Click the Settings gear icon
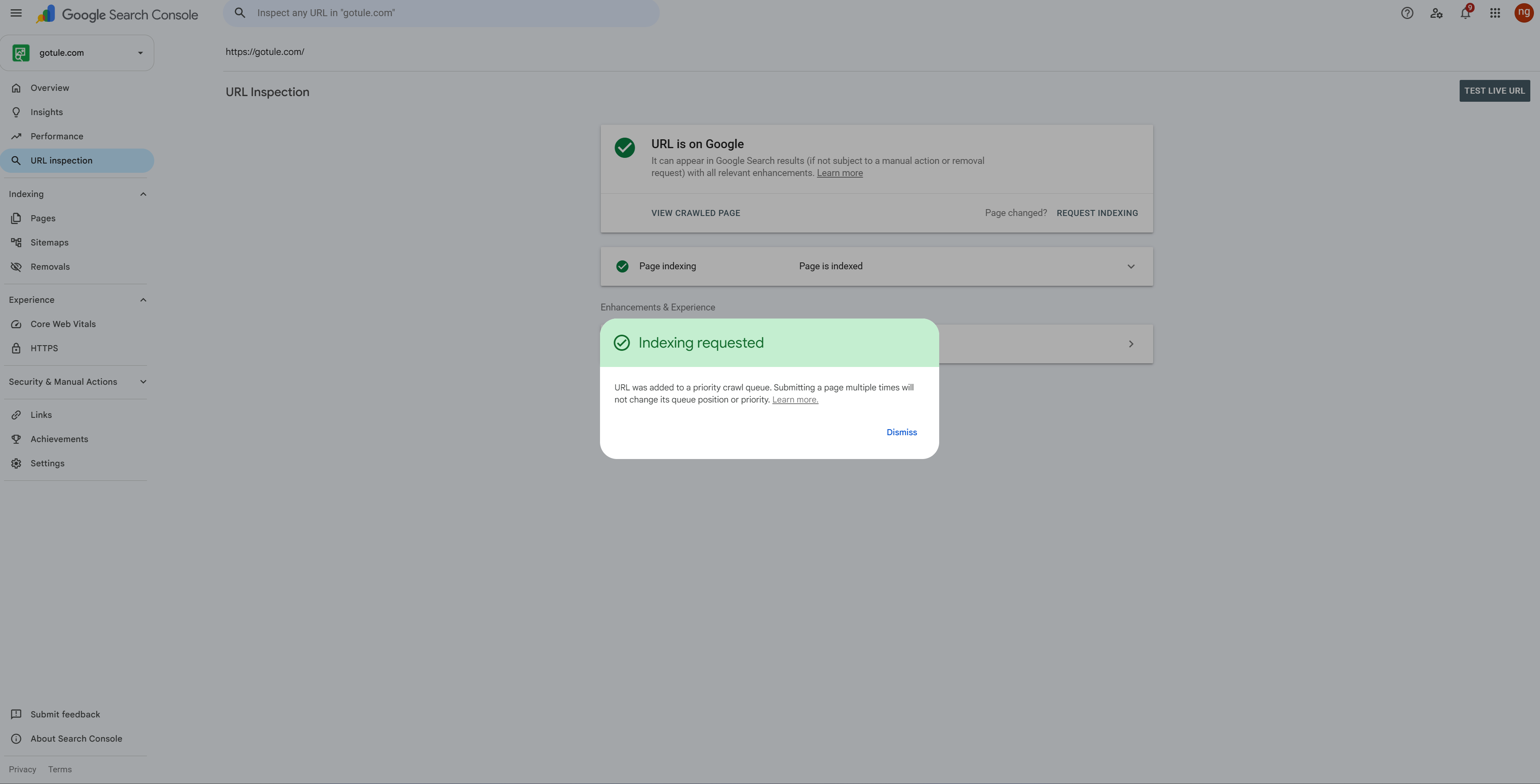 pyautogui.click(x=16, y=463)
